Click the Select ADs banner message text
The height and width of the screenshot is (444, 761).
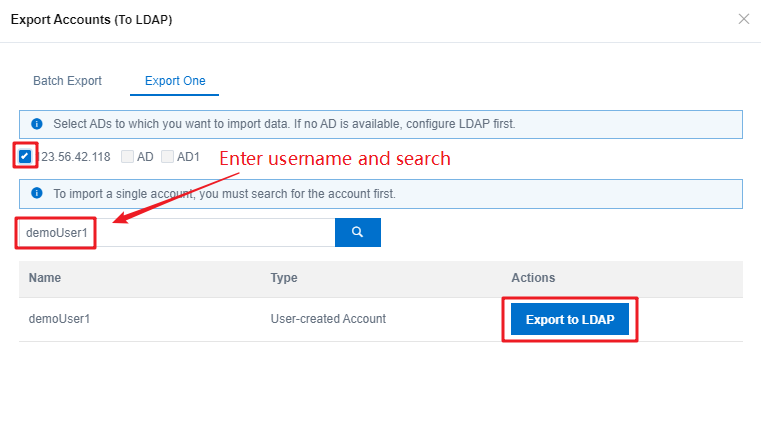[284, 124]
